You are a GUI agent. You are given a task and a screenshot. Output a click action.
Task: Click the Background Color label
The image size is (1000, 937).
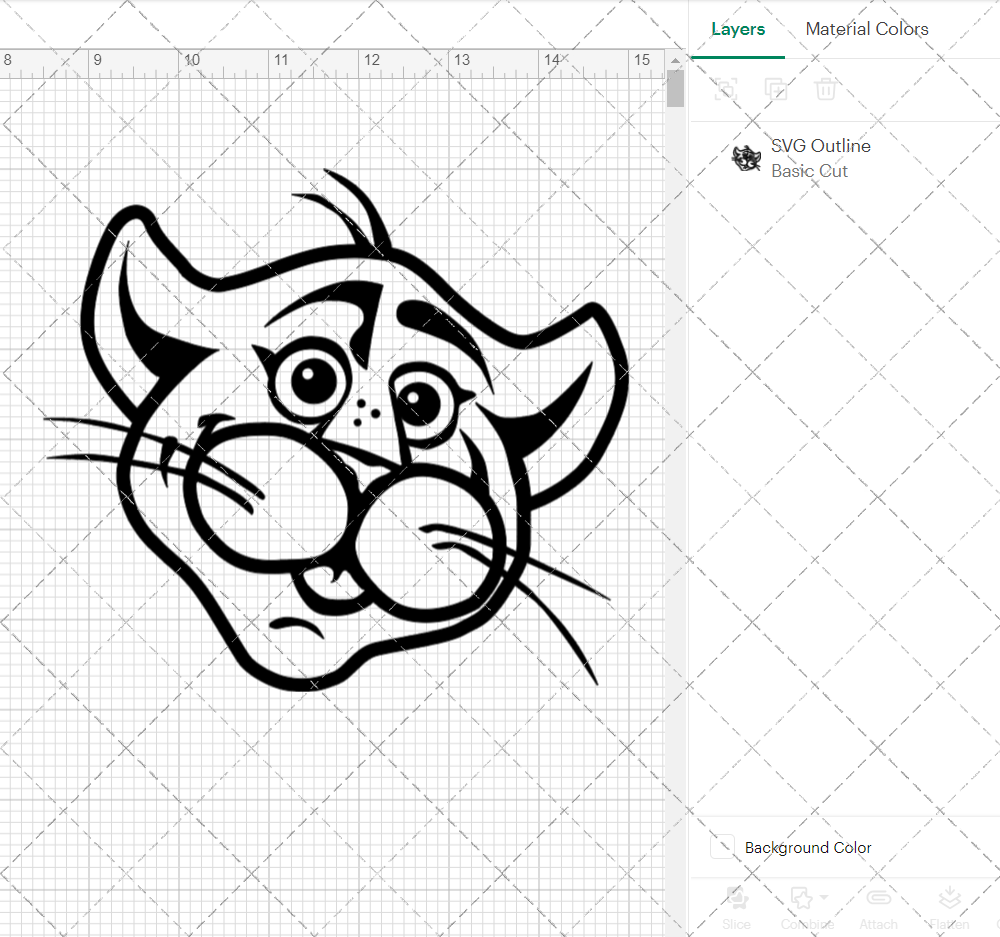pyautogui.click(x=807, y=848)
